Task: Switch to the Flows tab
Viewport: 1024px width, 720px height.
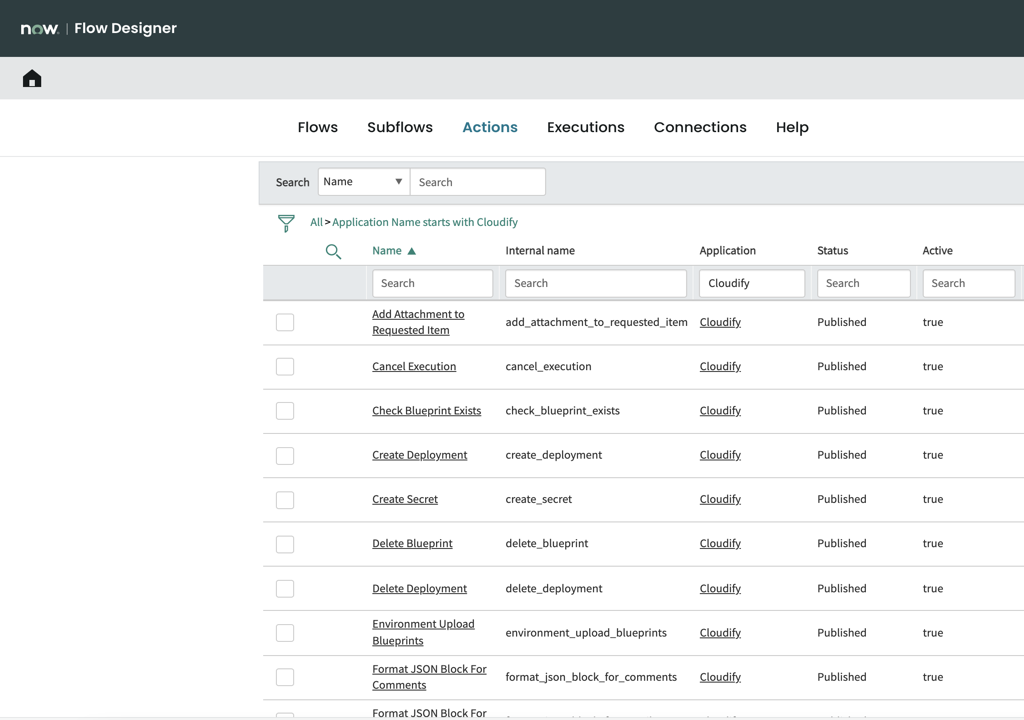Action: click(317, 127)
